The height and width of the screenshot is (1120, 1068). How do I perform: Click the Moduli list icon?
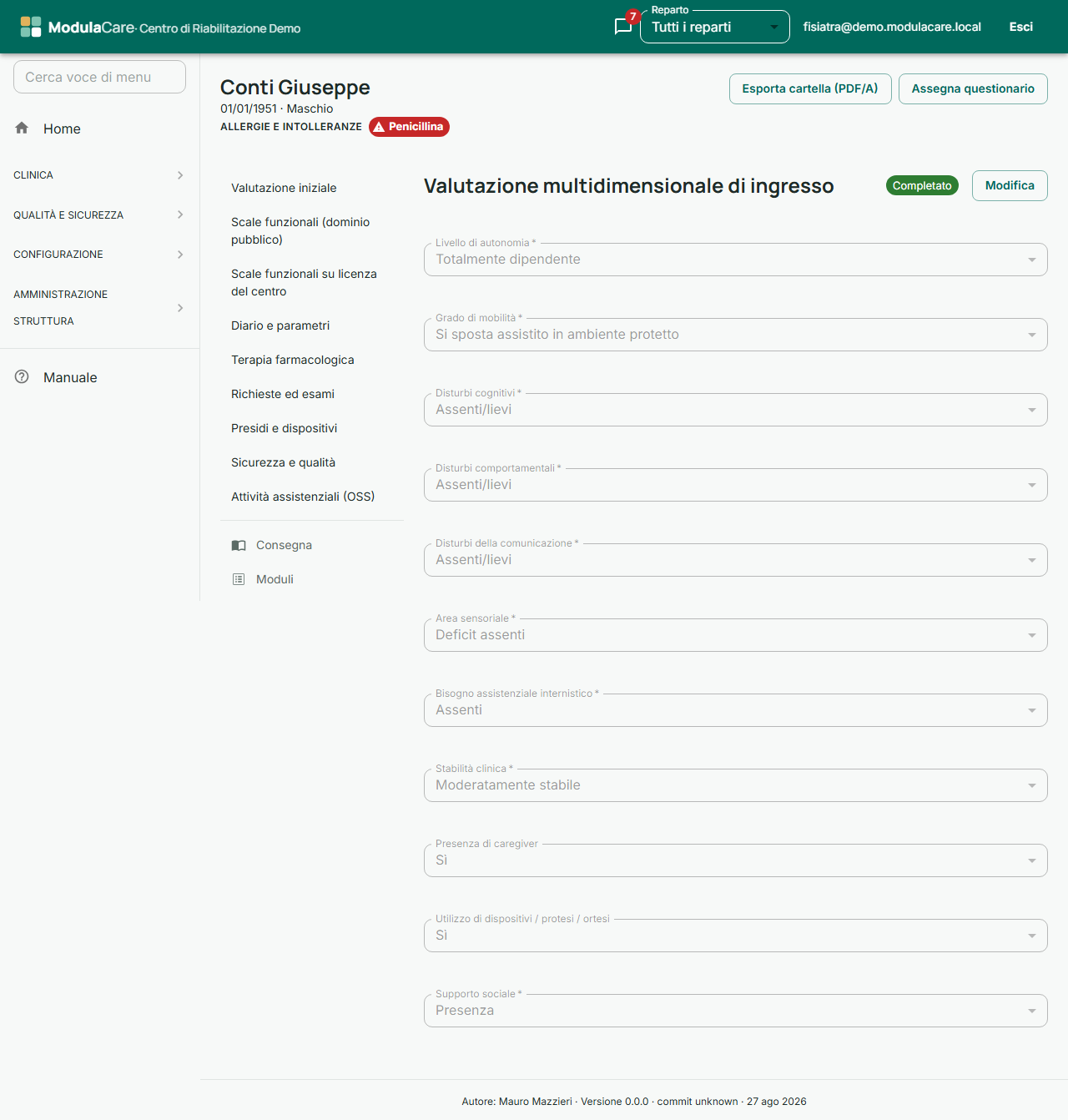pyautogui.click(x=239, y=579)
